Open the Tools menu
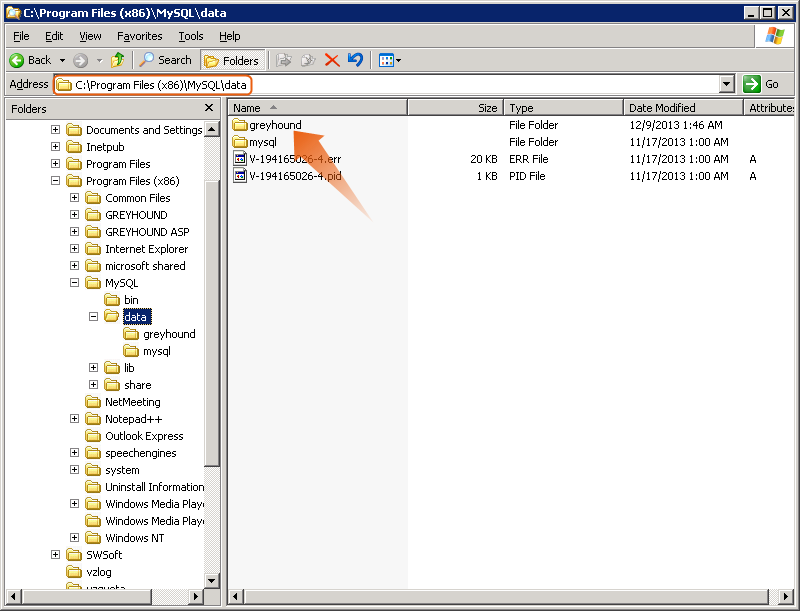 click(x=191, y=36)
